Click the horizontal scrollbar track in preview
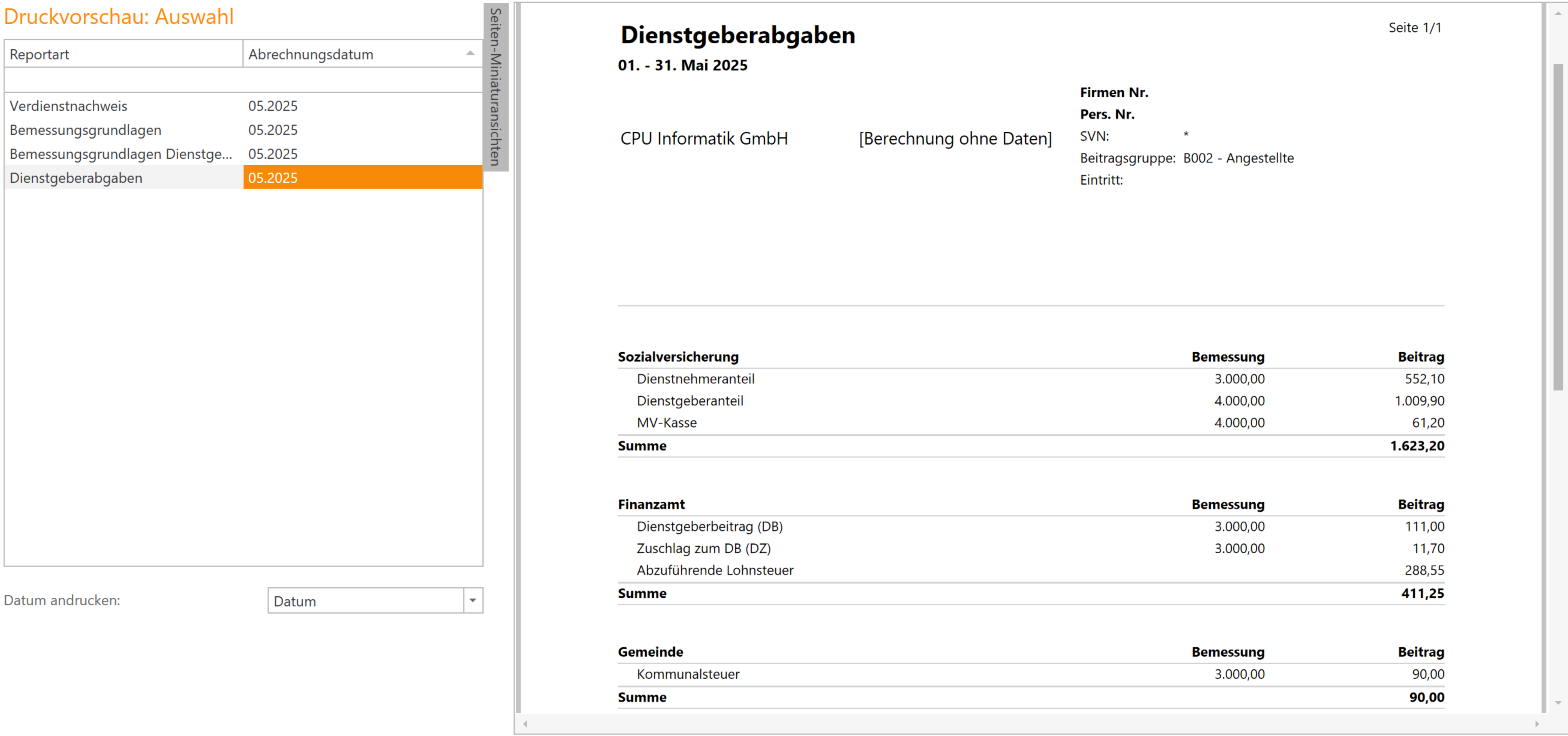Viewport: 1568px width, 736px height. point(1032,722)
